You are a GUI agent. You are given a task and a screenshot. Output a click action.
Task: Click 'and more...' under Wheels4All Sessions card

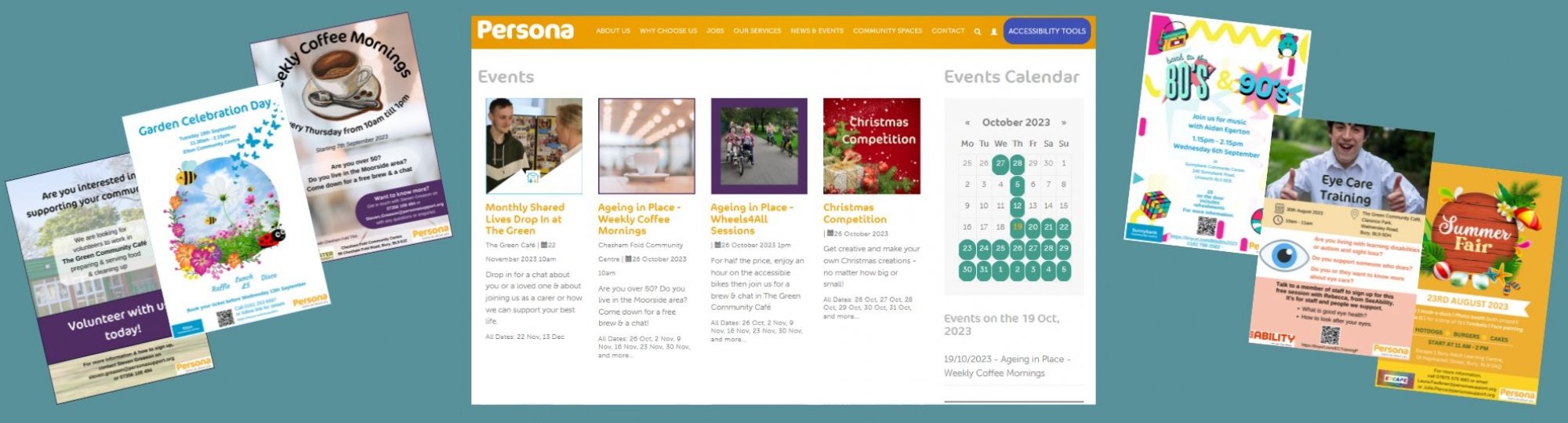728,340
